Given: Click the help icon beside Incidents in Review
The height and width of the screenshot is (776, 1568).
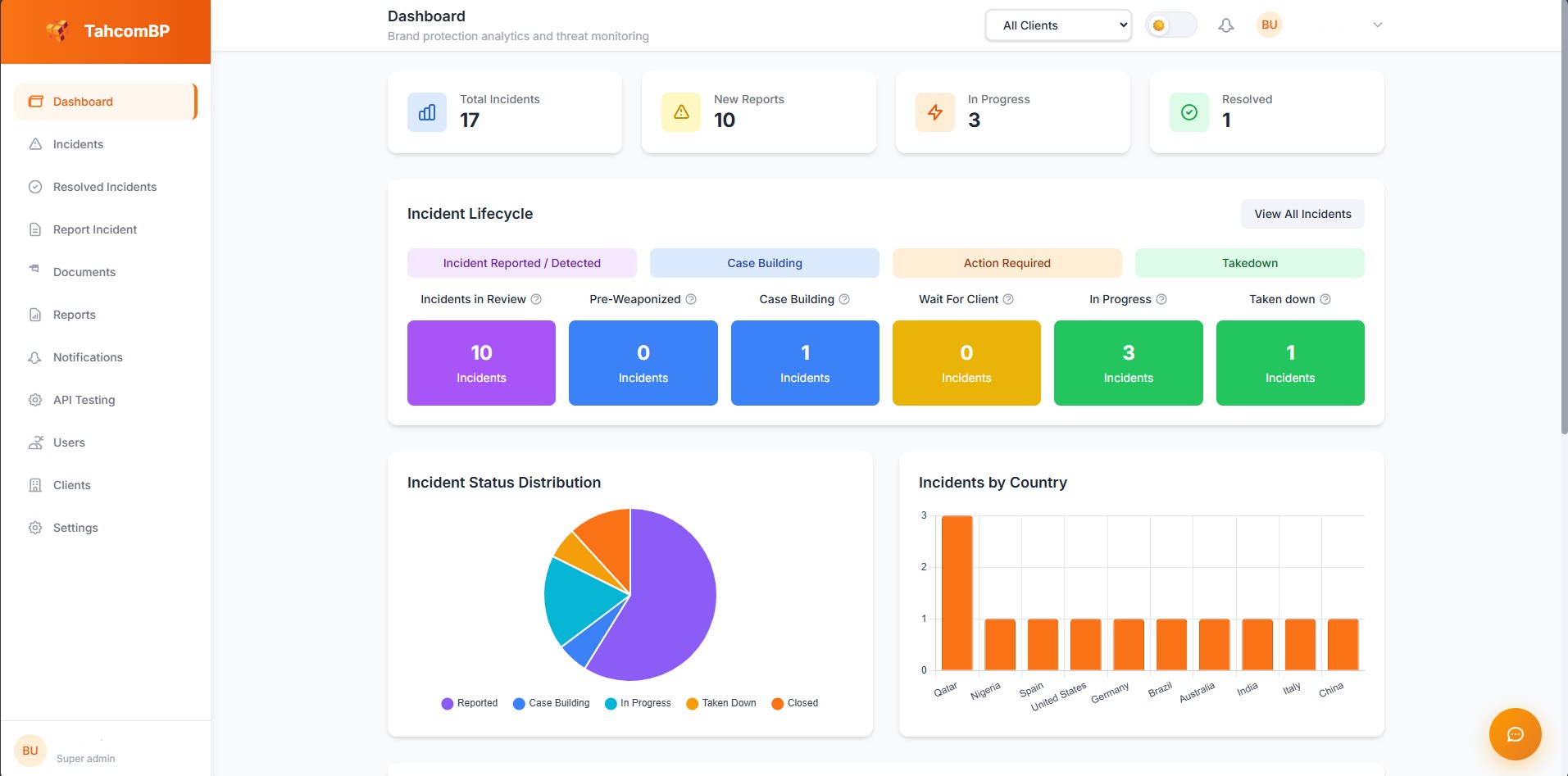Looking at the screenshot, I should click(x=536, y=299).
